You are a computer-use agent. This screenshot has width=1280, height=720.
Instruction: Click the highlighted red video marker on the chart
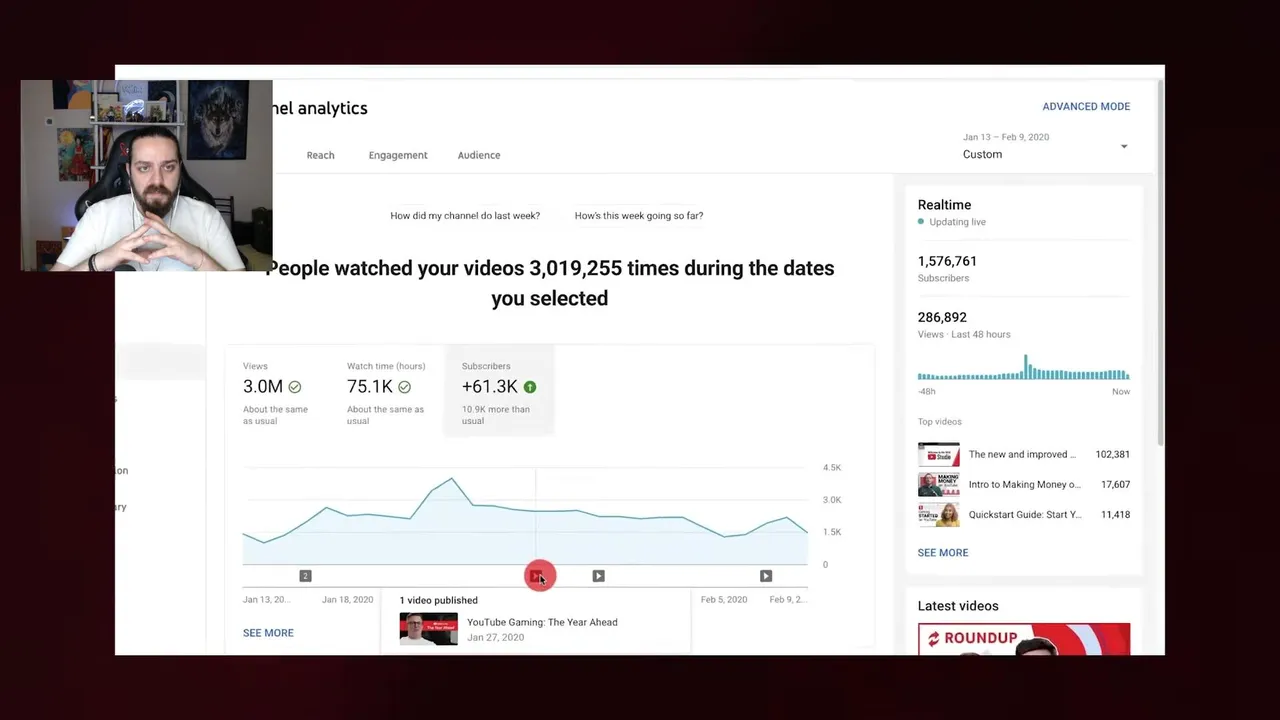(538, 576)
